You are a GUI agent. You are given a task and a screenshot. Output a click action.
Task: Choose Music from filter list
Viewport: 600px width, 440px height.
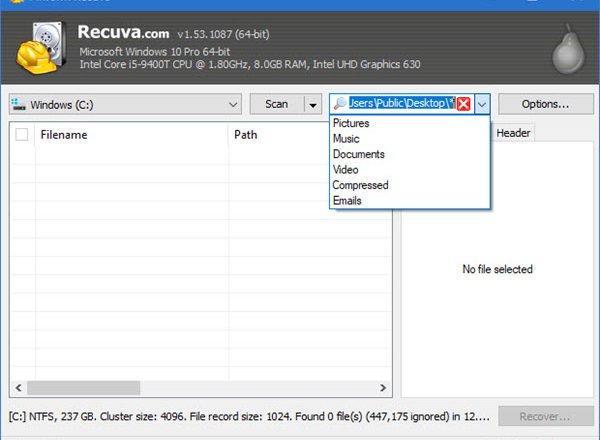click(409, 139)
